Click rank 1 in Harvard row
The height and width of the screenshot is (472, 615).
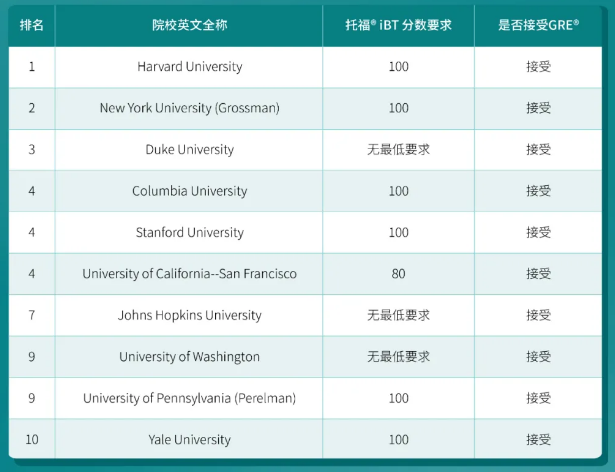tap(32, 67)
